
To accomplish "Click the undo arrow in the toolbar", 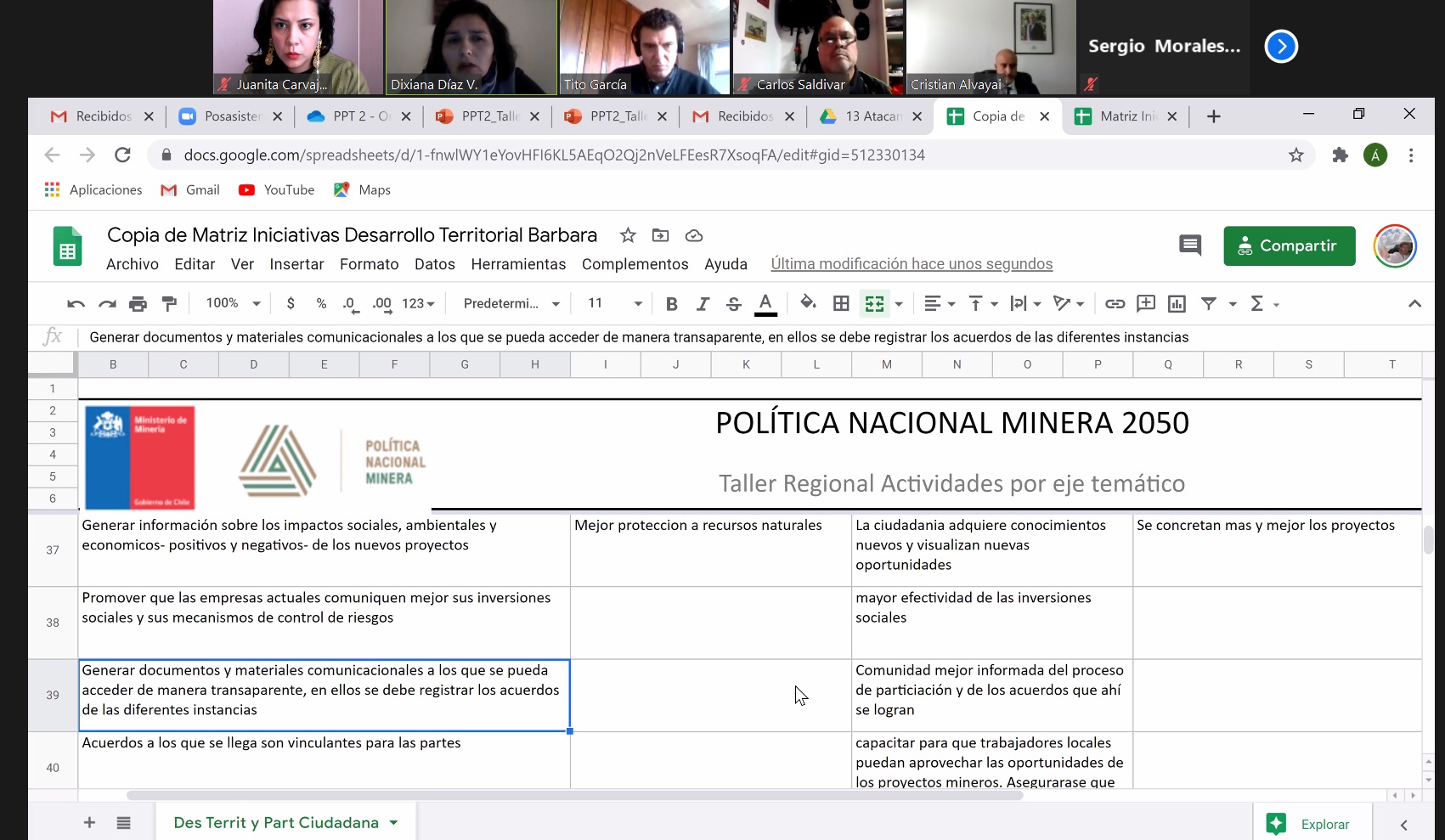I will pyautogui.click(x=76, y=304).
